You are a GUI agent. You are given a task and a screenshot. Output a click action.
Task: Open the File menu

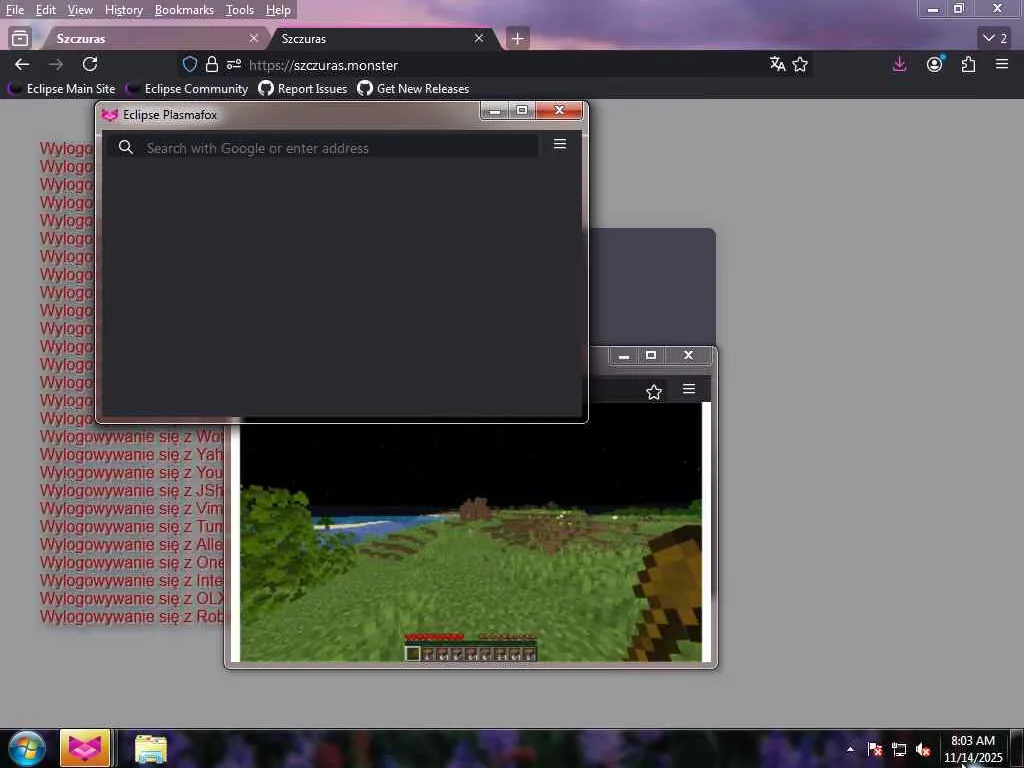click(15, 10)
